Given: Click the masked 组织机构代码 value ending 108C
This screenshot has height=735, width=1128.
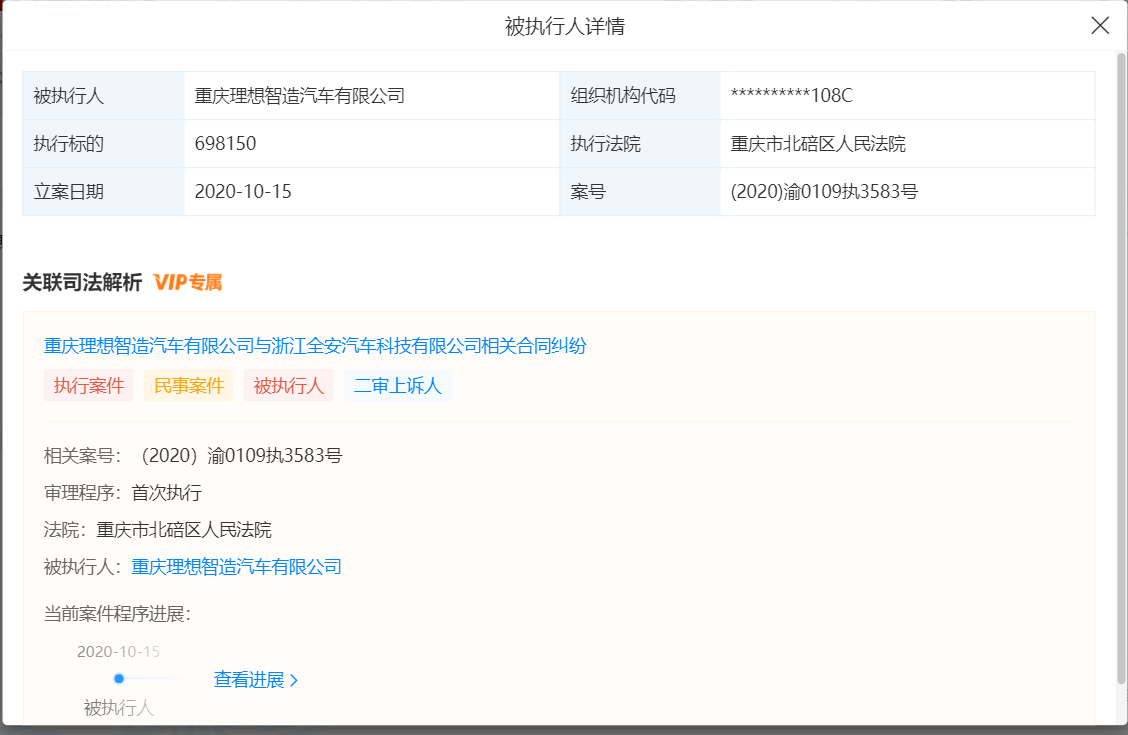Looking at the screenshot, I should click(x=791, y=96).
